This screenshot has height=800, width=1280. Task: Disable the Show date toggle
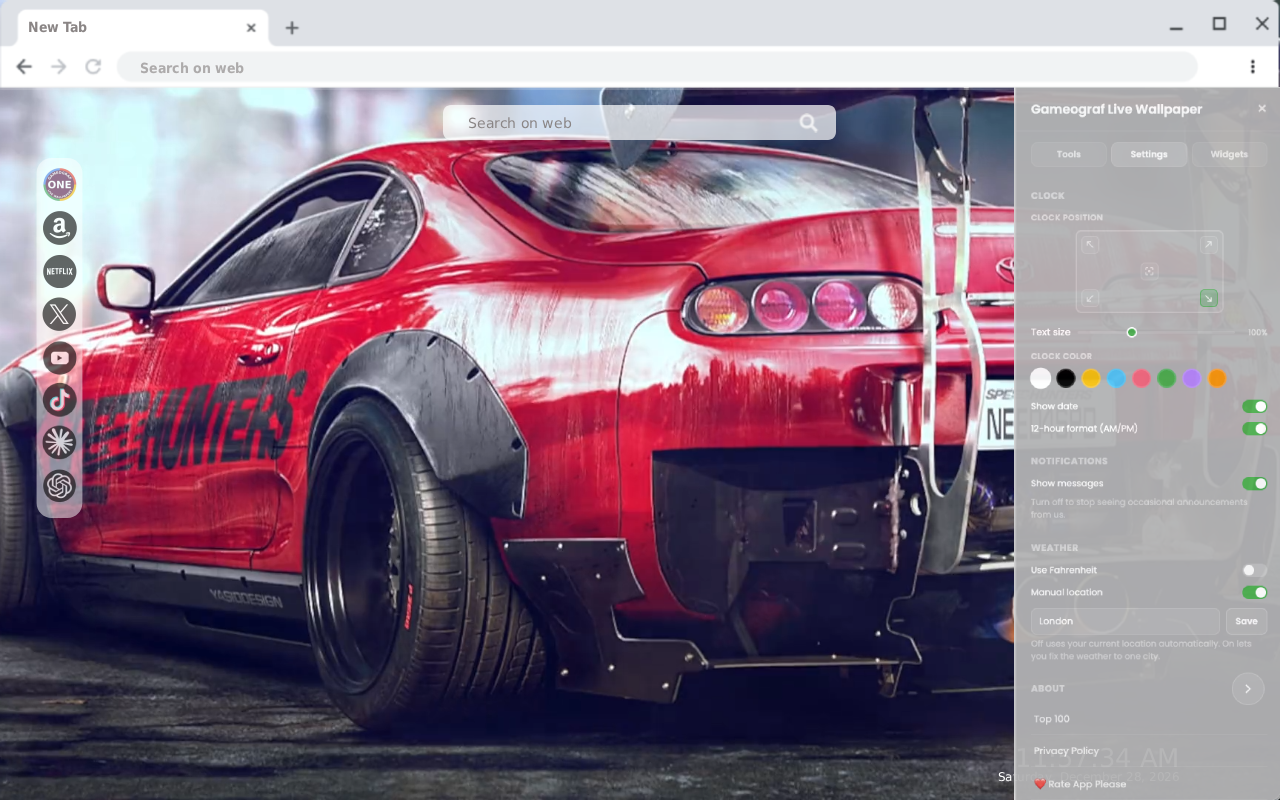(x=1254, y=406)
